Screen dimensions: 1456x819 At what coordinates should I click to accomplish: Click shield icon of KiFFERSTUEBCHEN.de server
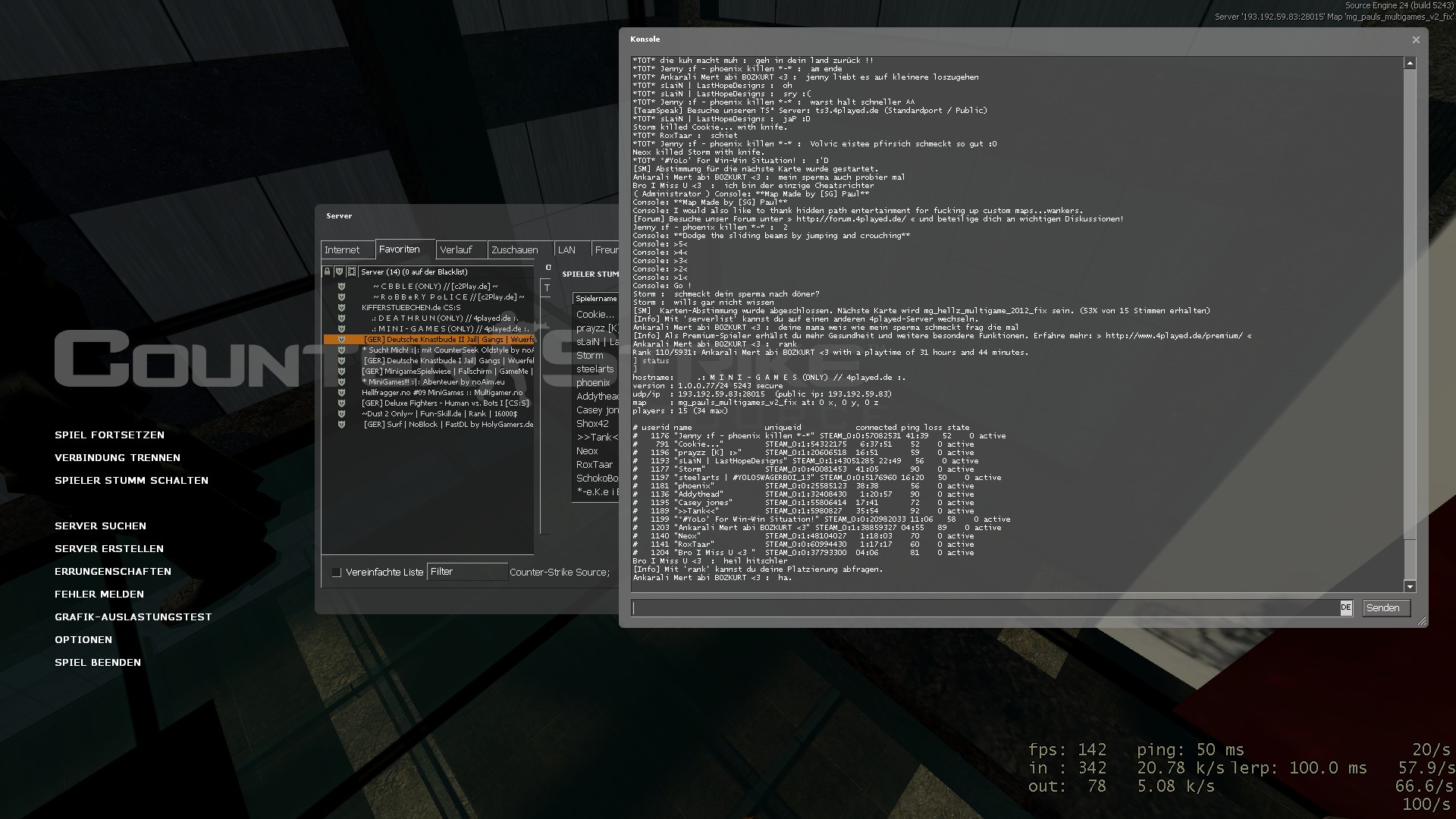tap(341, 308)
